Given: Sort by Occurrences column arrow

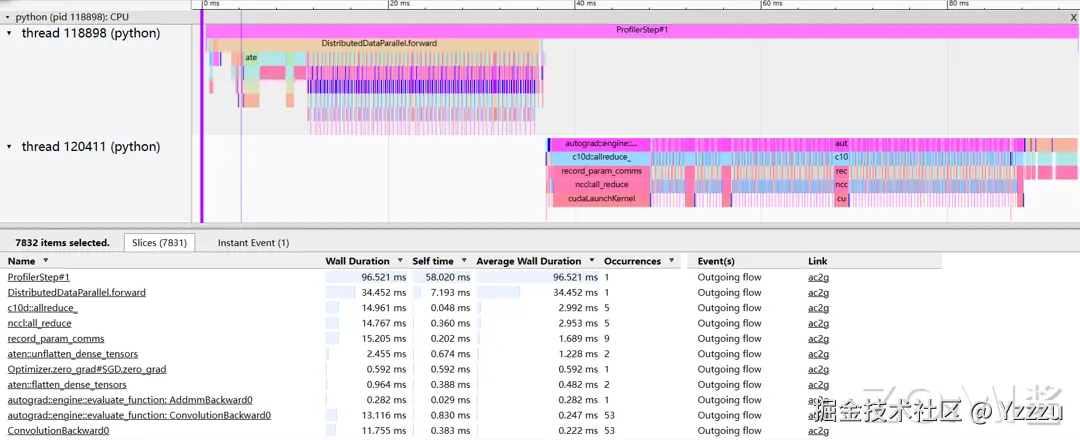Looking at the screenshot, I should [x=671, y=262].
